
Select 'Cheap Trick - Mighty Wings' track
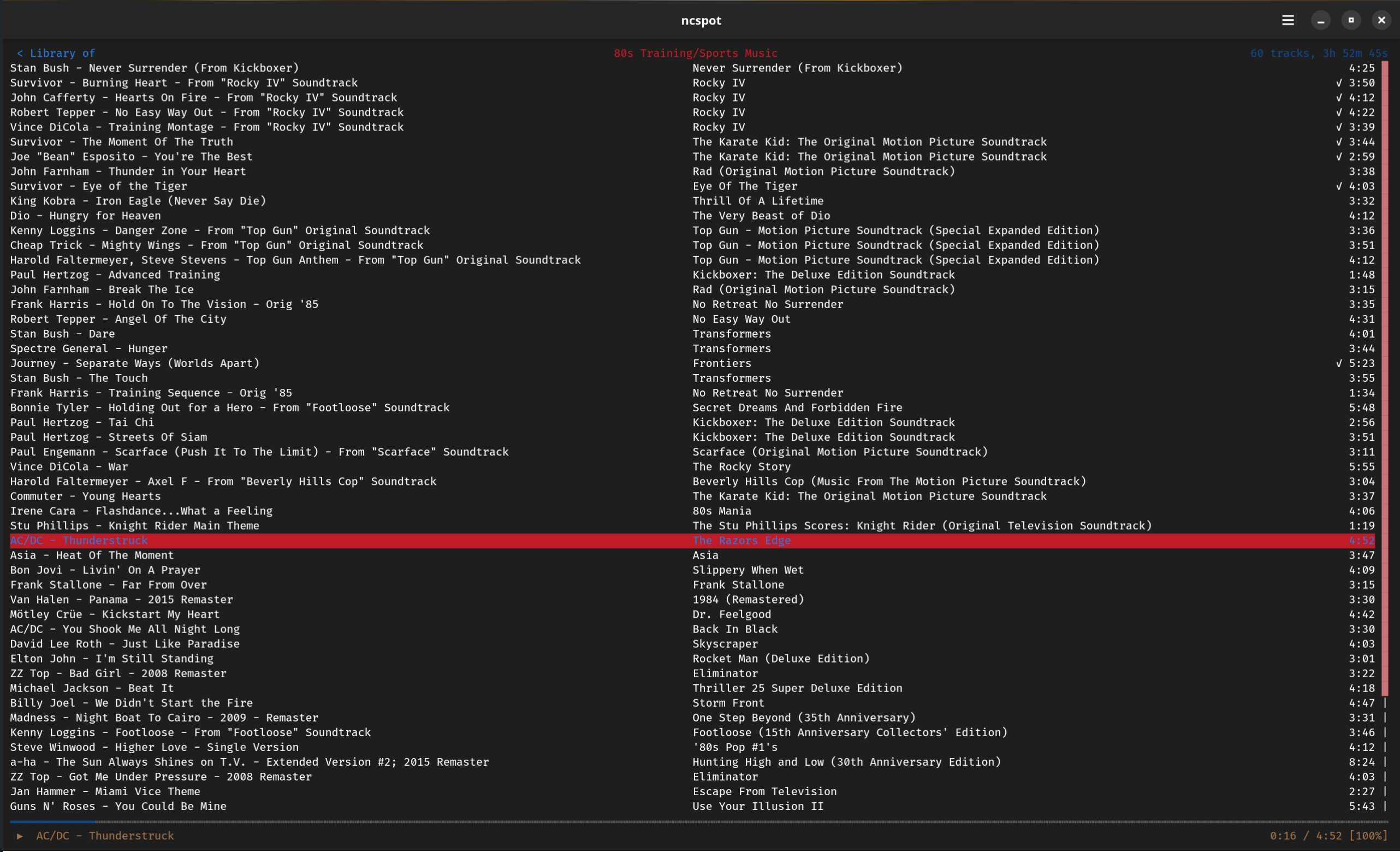692,246
